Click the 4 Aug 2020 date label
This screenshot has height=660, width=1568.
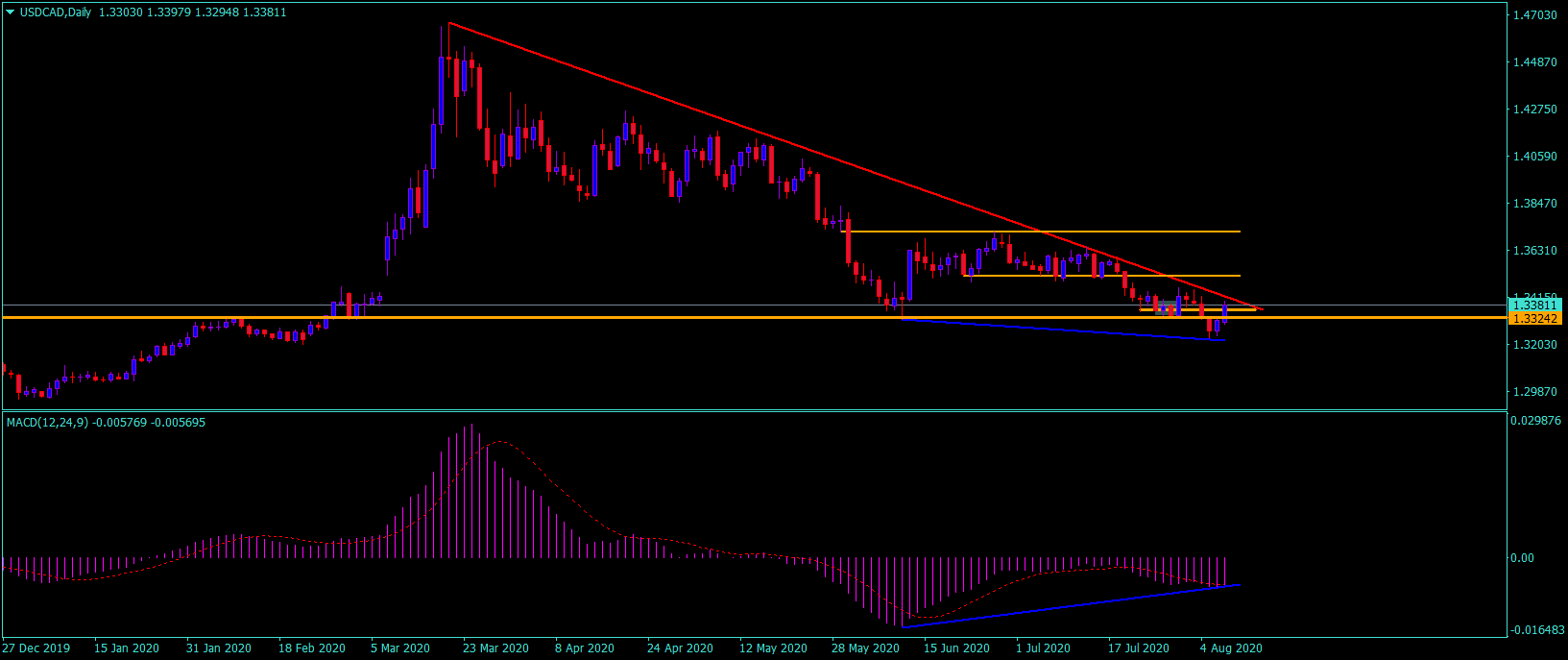point(1232,648)
